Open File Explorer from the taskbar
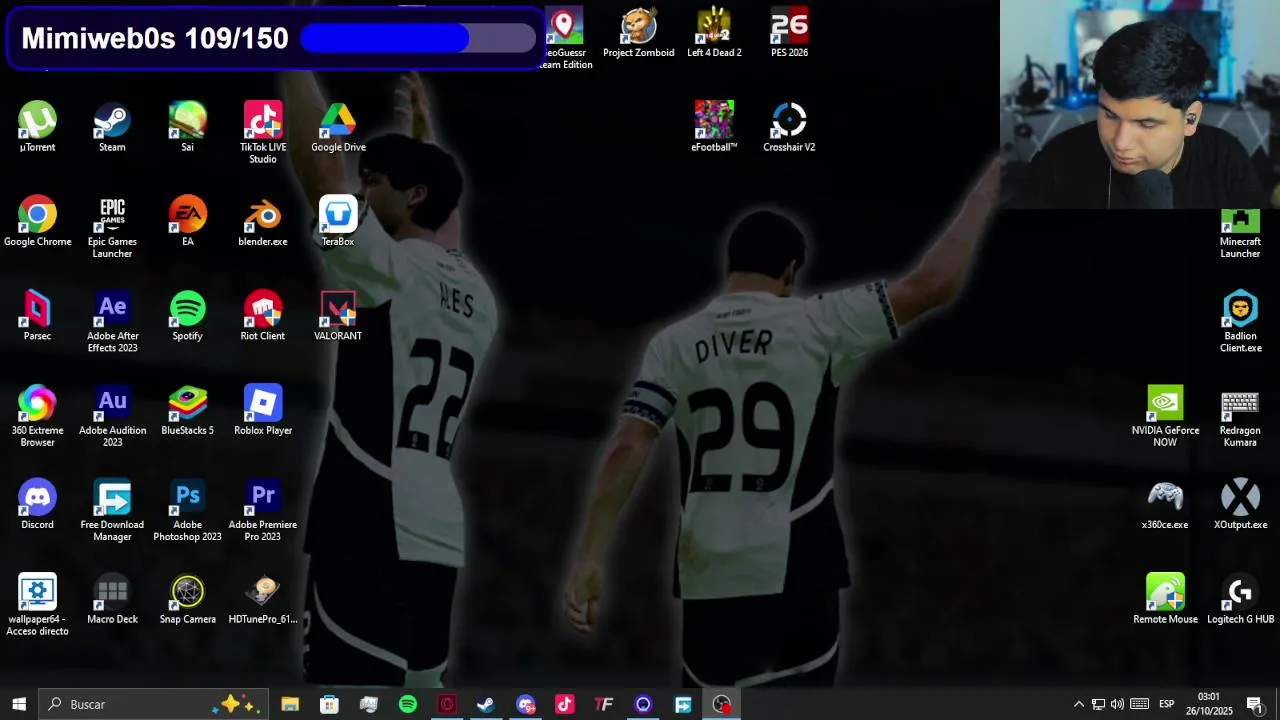The width and height of the screenshot is (1280, 720). point(290,704)
